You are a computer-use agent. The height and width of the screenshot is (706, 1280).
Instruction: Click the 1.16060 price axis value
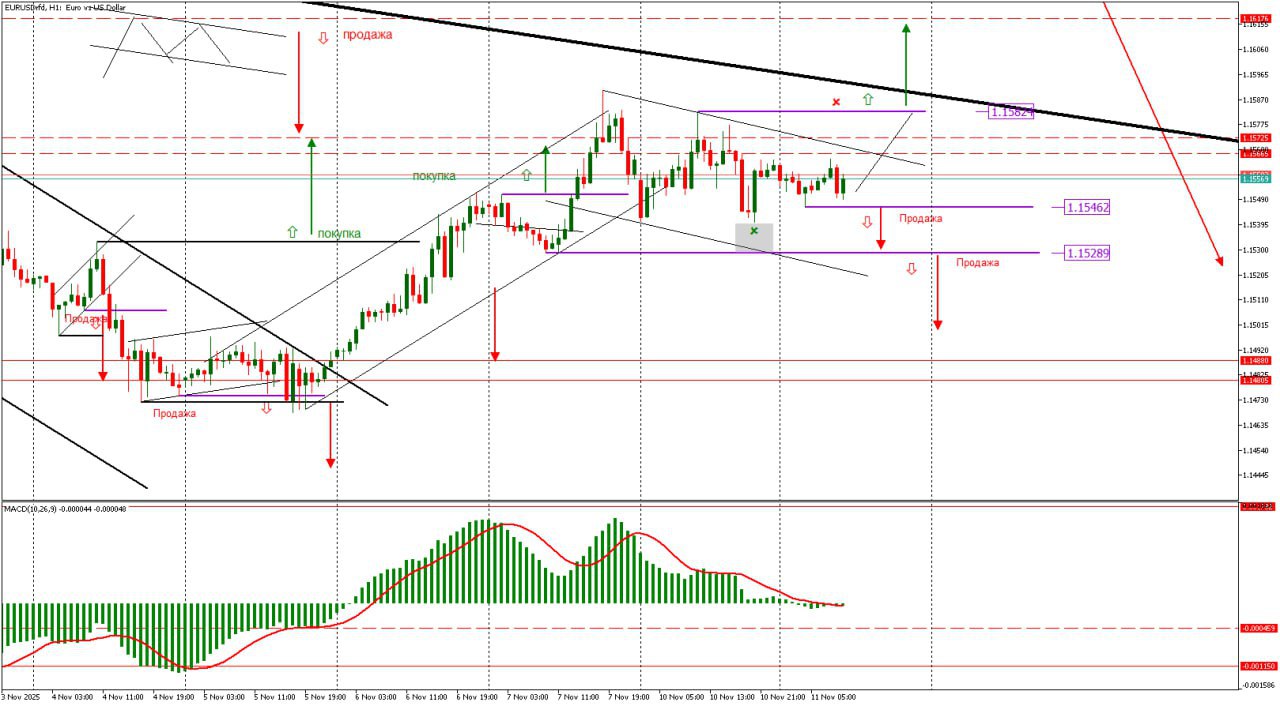click(1255, 49)
